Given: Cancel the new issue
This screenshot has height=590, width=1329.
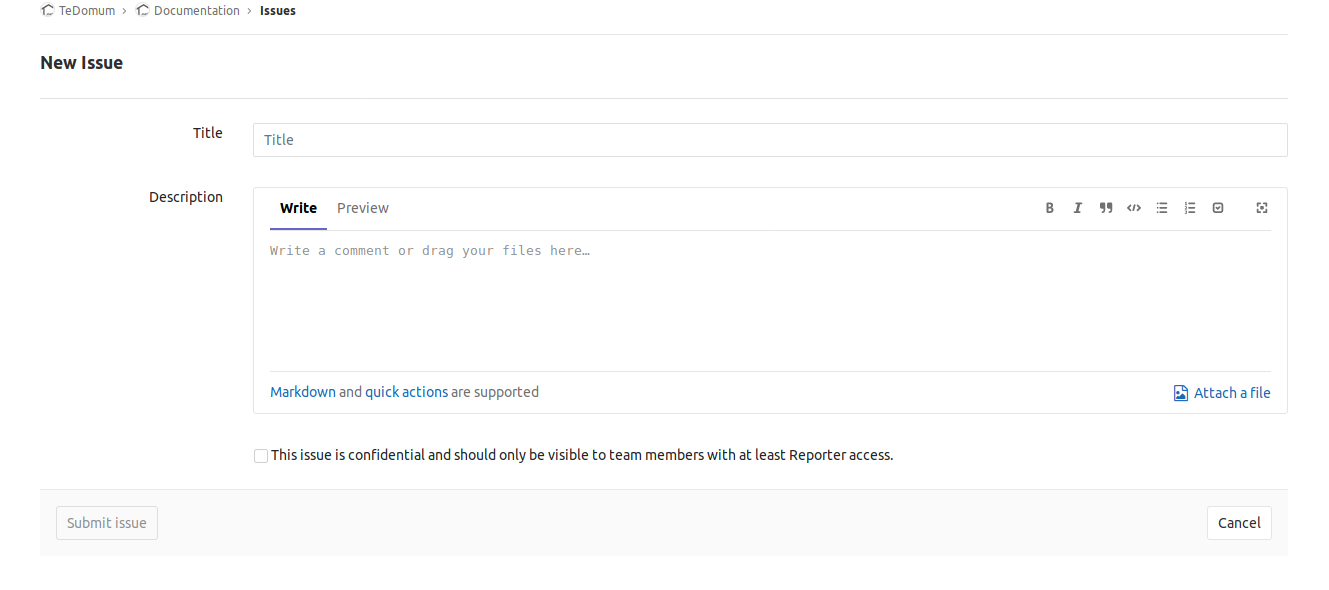Looking at the screenshot, I should pos(1239,523).
